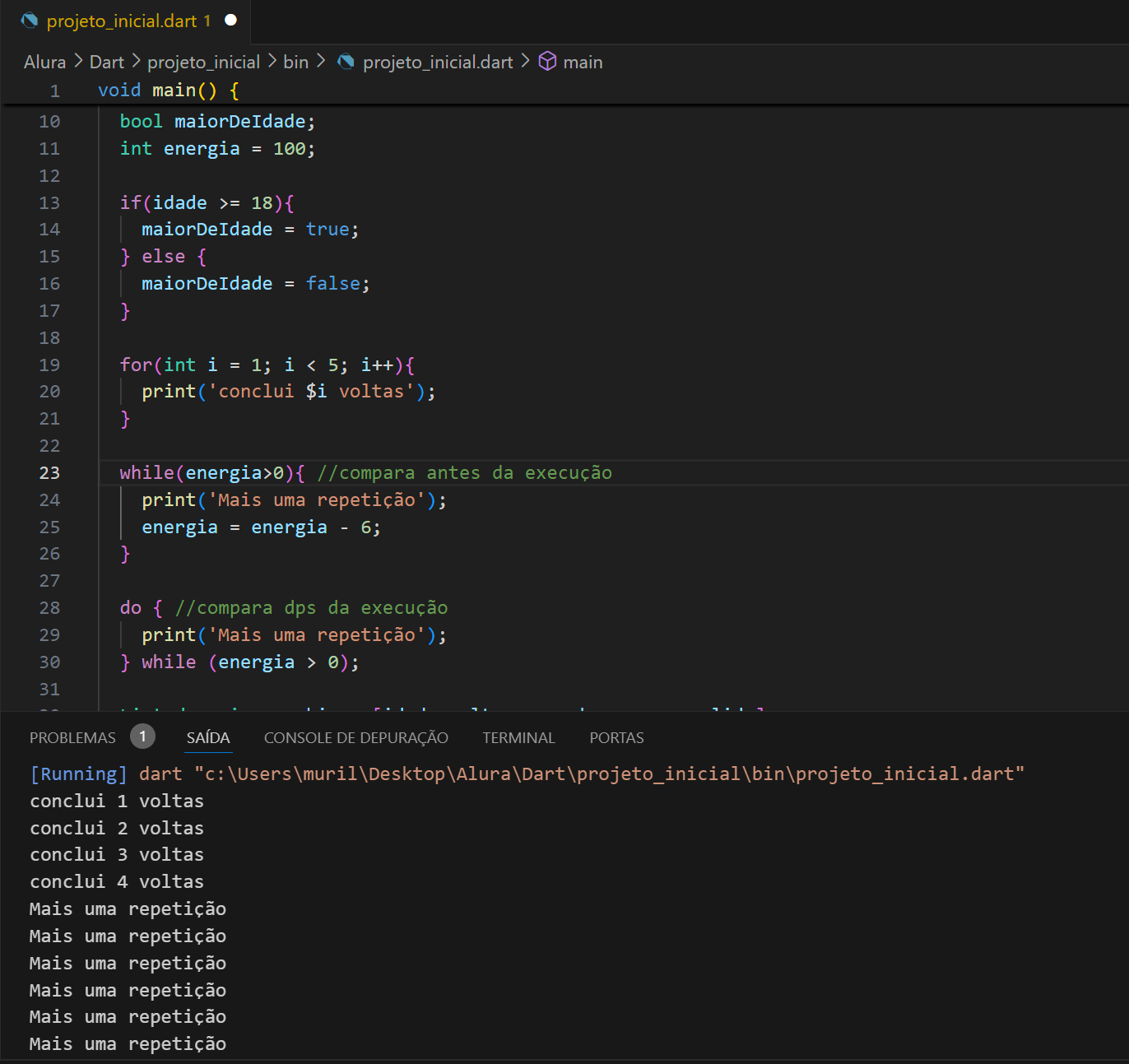
Task: Click 'maiorDeIdade = false;' on line 16
Action: pyautogui.click(x=256, y=284)
